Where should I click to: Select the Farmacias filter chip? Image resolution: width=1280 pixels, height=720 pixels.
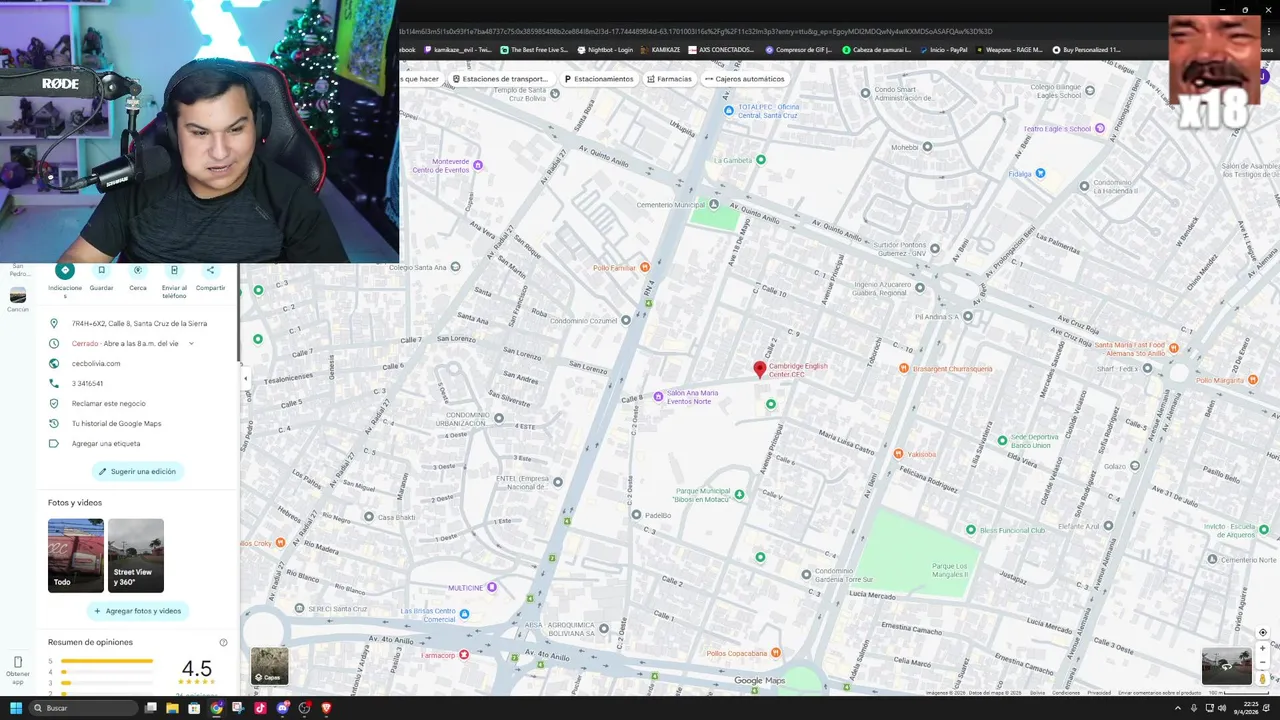click(669, 79)
